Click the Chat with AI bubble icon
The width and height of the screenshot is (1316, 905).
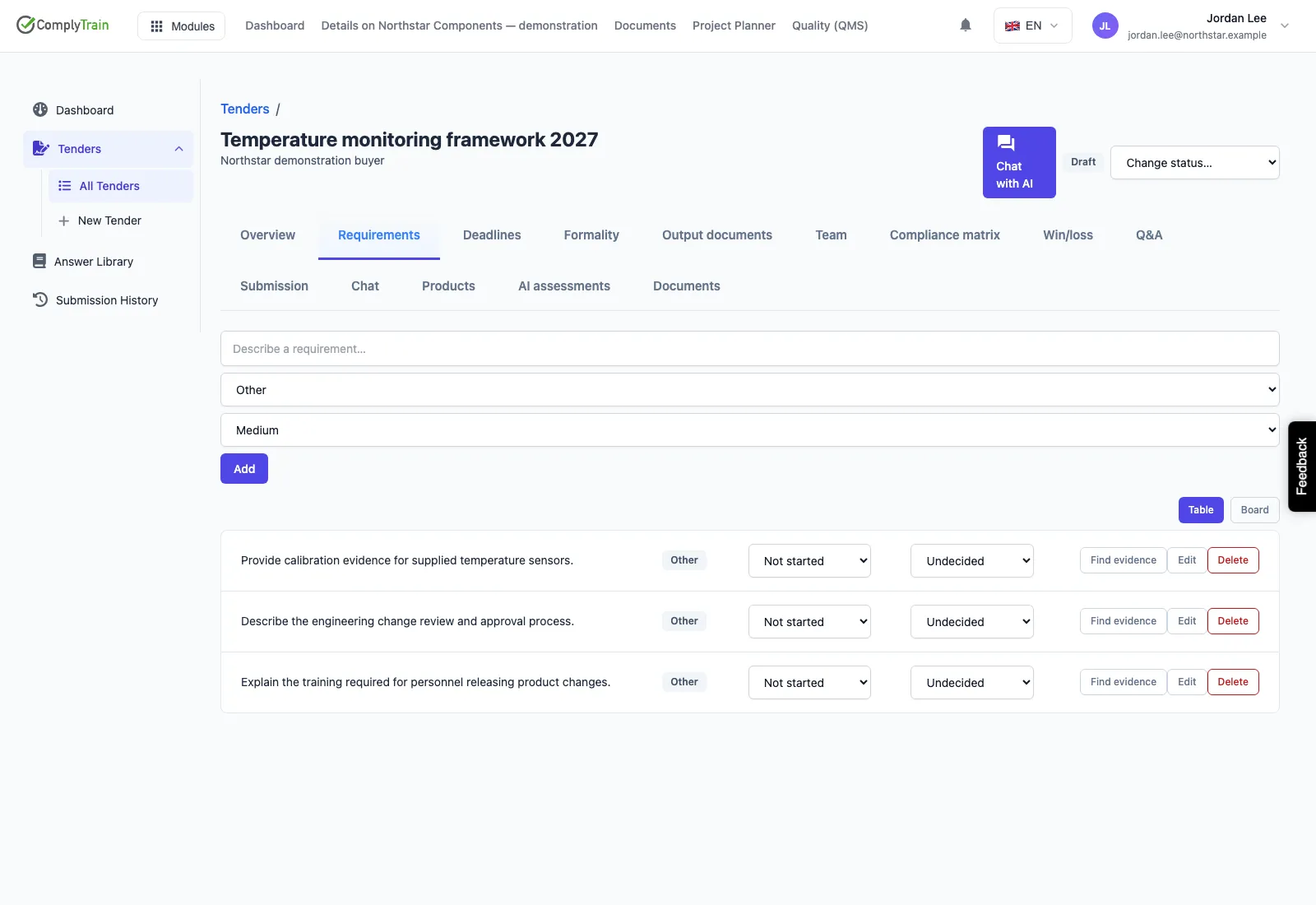1006,142
